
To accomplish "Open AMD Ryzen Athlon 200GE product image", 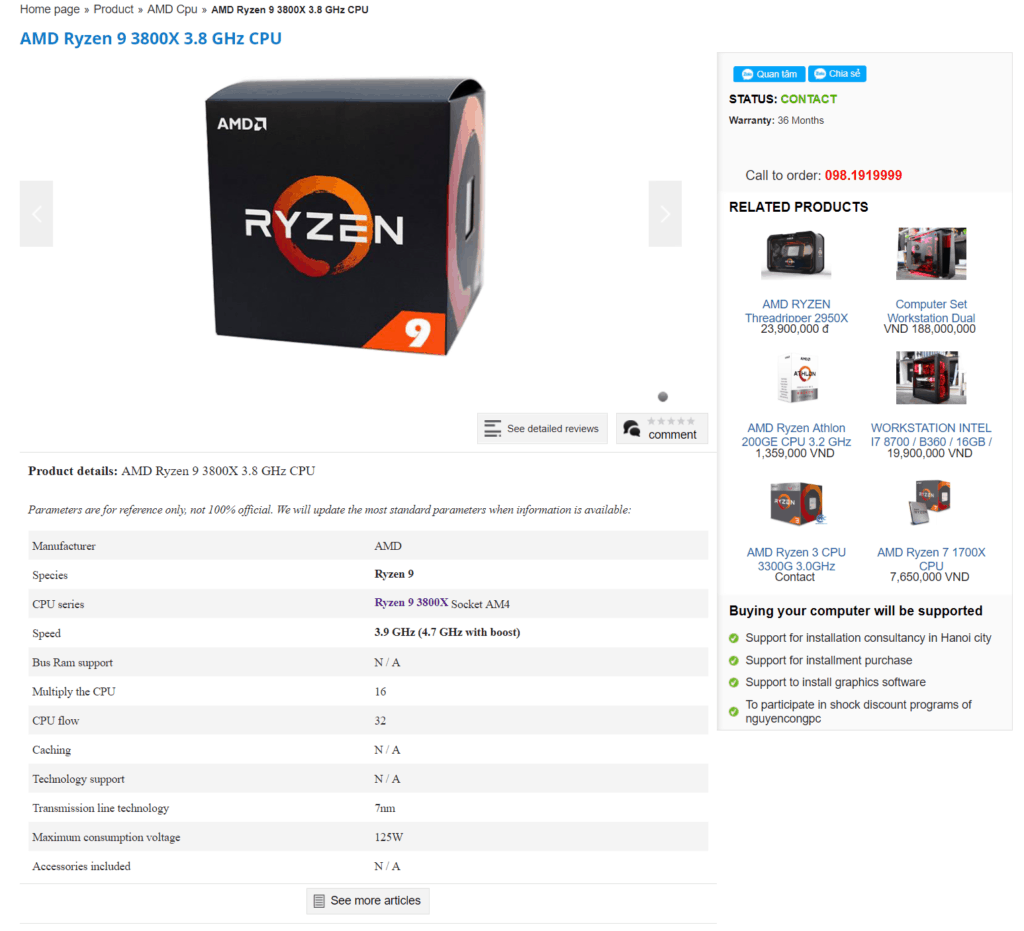I will (795, 378).
